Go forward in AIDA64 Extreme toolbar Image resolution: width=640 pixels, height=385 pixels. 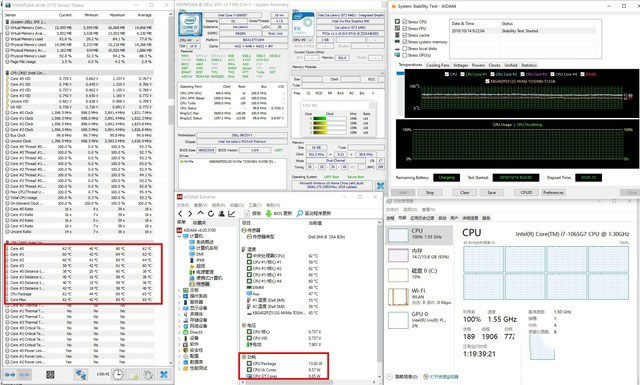click(x=190, y=214)
